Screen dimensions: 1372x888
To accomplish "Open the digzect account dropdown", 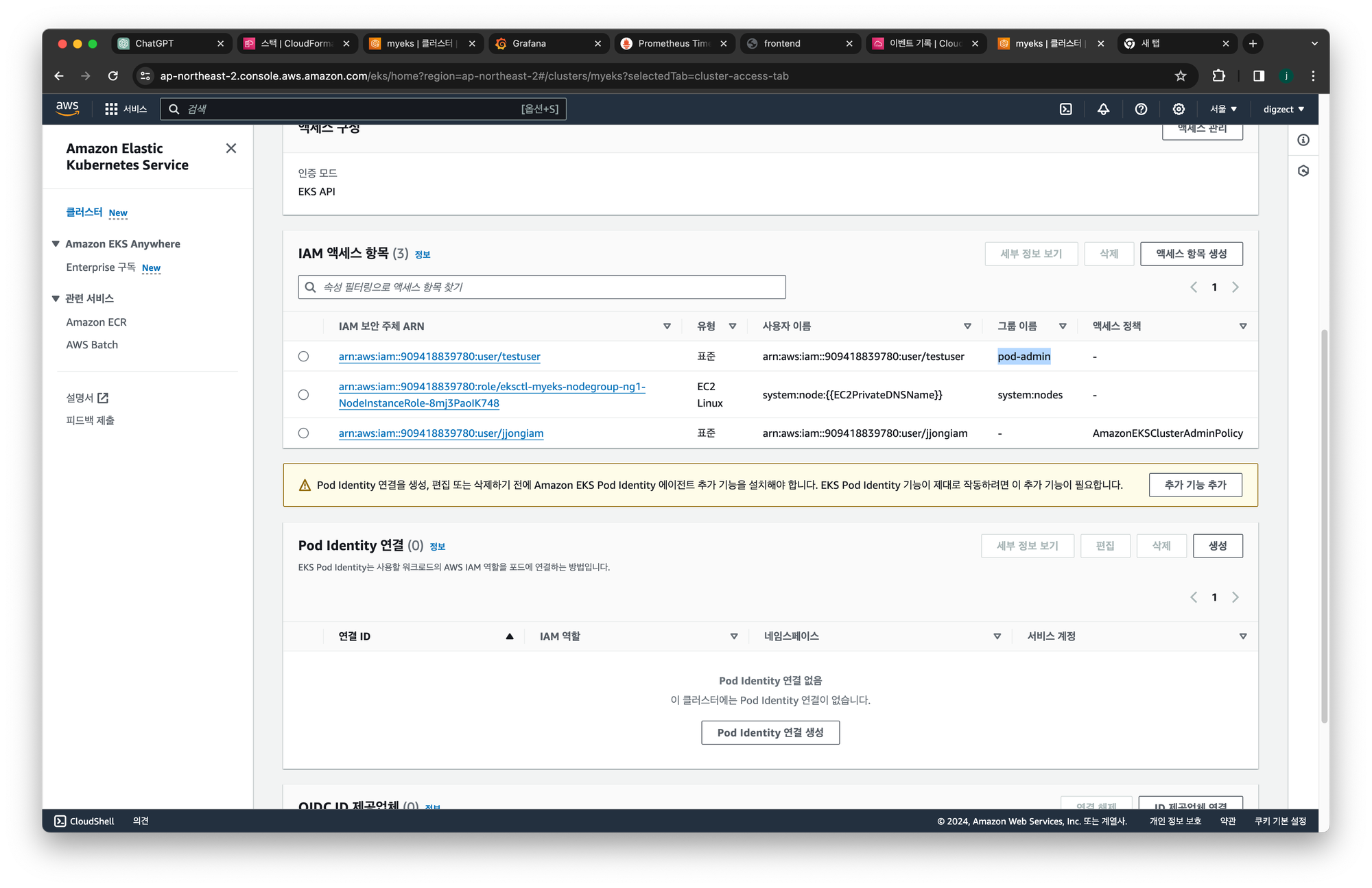I will tap(1284, 109).
